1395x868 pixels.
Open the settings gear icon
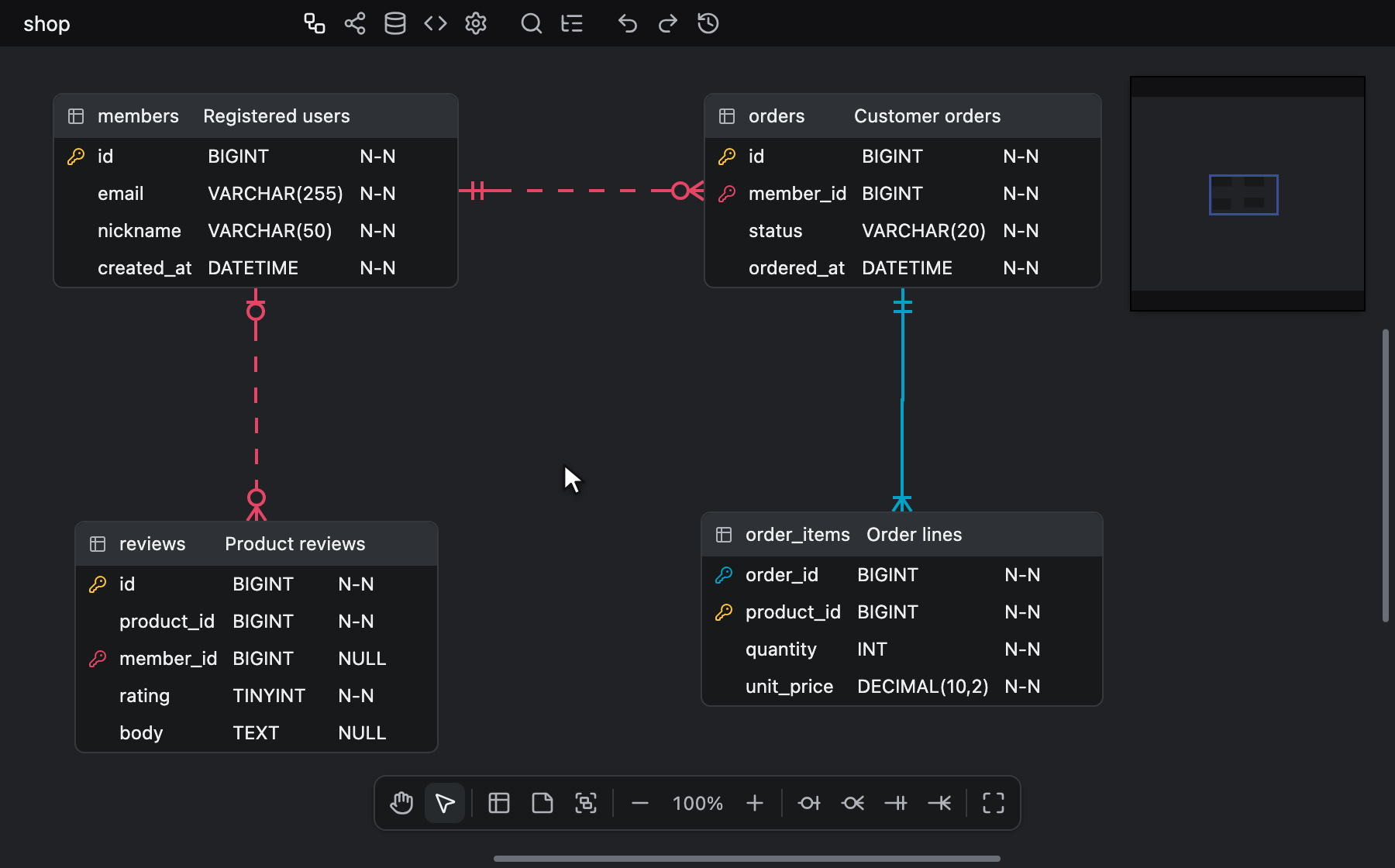pyautogui.click(x=476, y=23)
